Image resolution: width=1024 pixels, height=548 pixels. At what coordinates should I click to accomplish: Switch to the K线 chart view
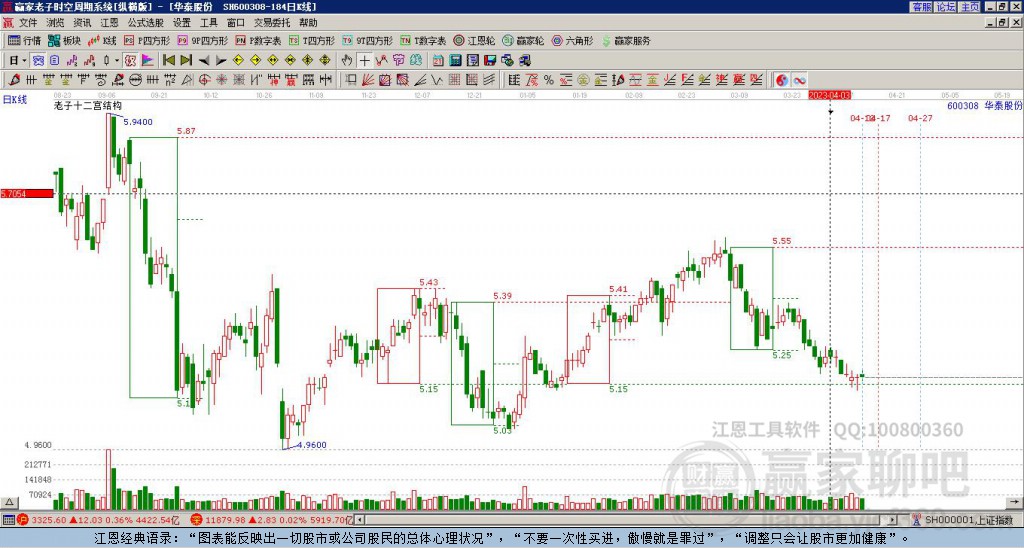click(102, 40)
